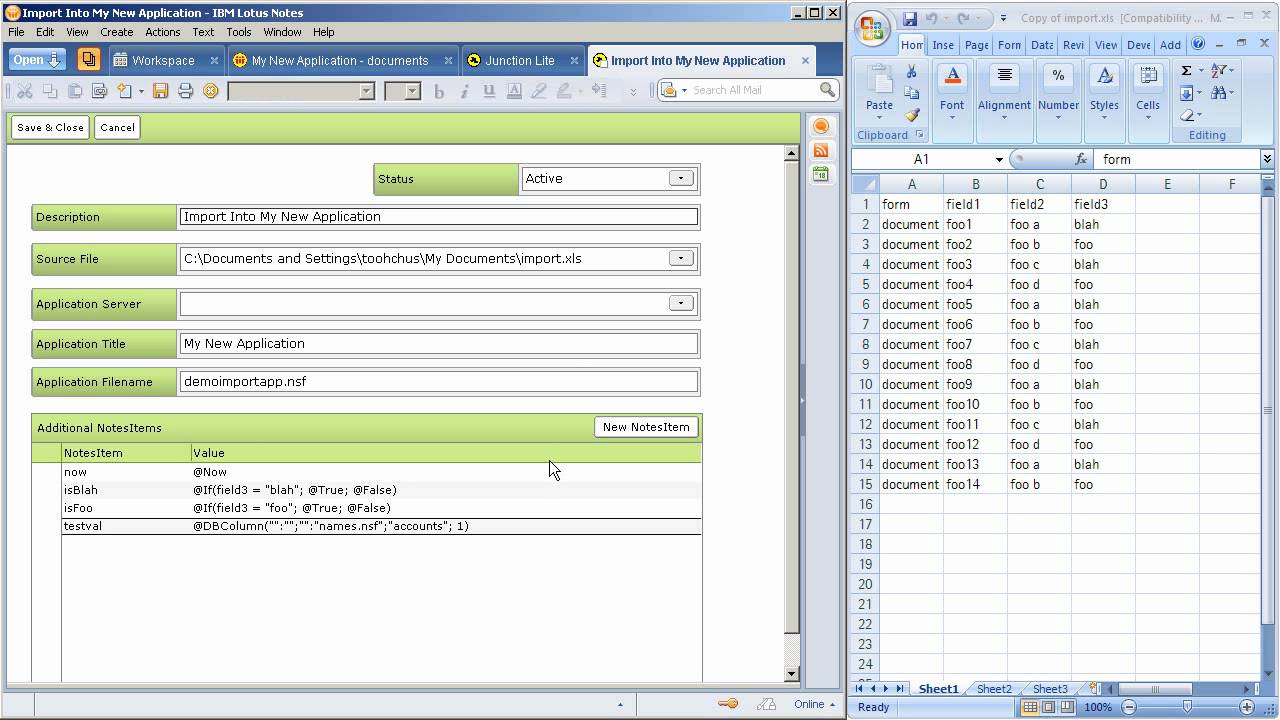This screenshot has width=1280, height=720.
Task: Click the Excel Copy icon in Clipboard group
Action: [911, 93]
